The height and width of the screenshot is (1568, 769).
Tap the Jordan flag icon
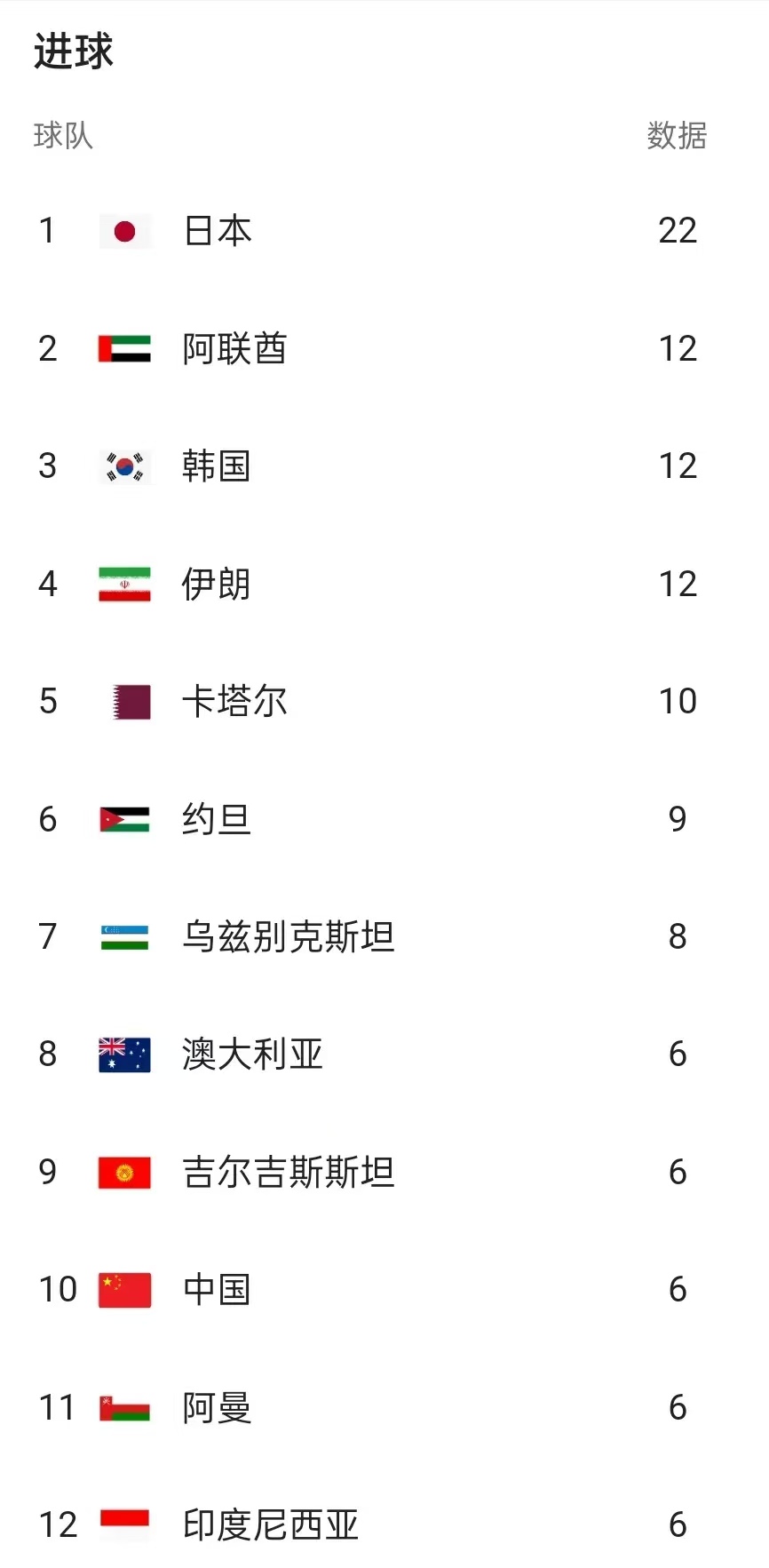(125, 819)
